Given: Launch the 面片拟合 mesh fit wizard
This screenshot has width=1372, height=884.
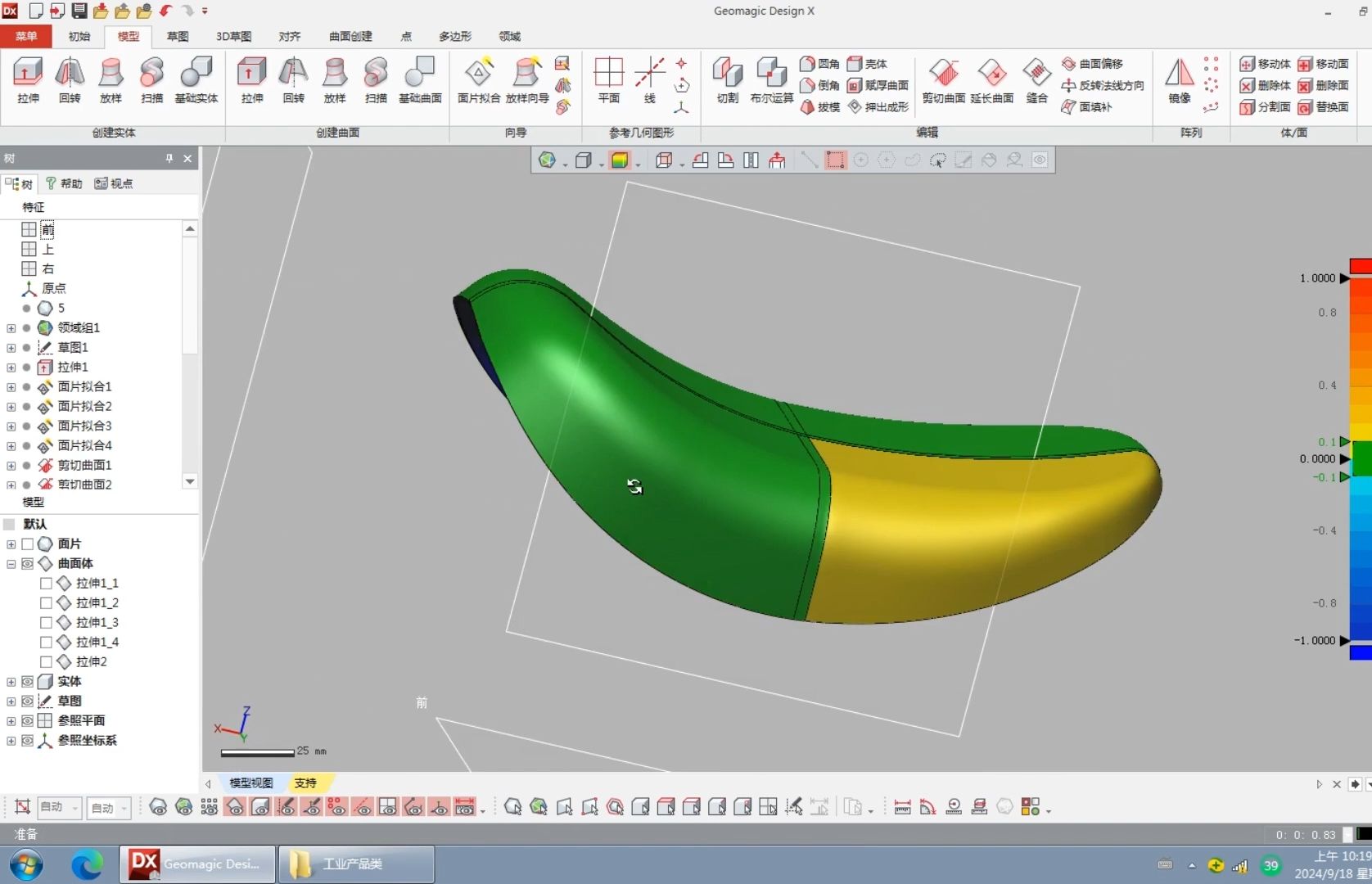Looking at the screenshot, I should pos(479,80).
